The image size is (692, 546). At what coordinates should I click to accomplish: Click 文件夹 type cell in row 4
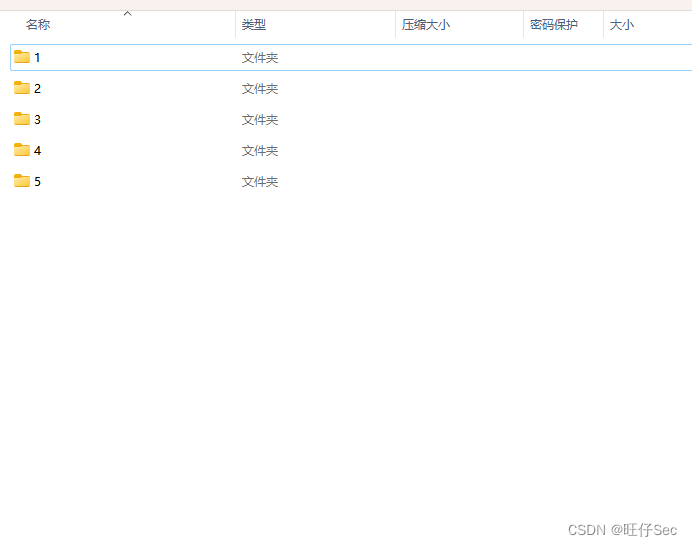[260, 151]
